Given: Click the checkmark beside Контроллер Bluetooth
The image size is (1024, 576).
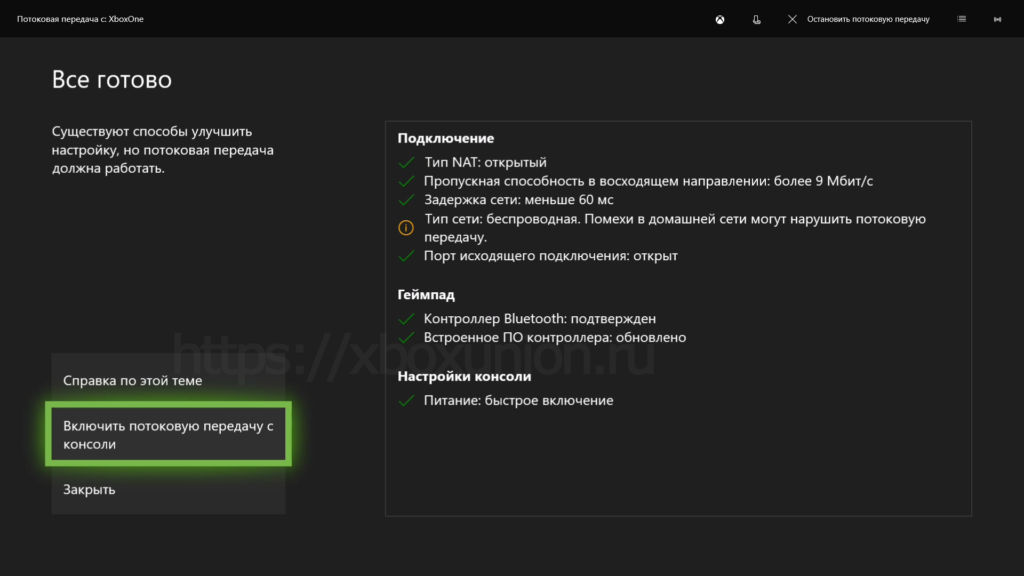Looking at the screenshot, I should 406,319.
